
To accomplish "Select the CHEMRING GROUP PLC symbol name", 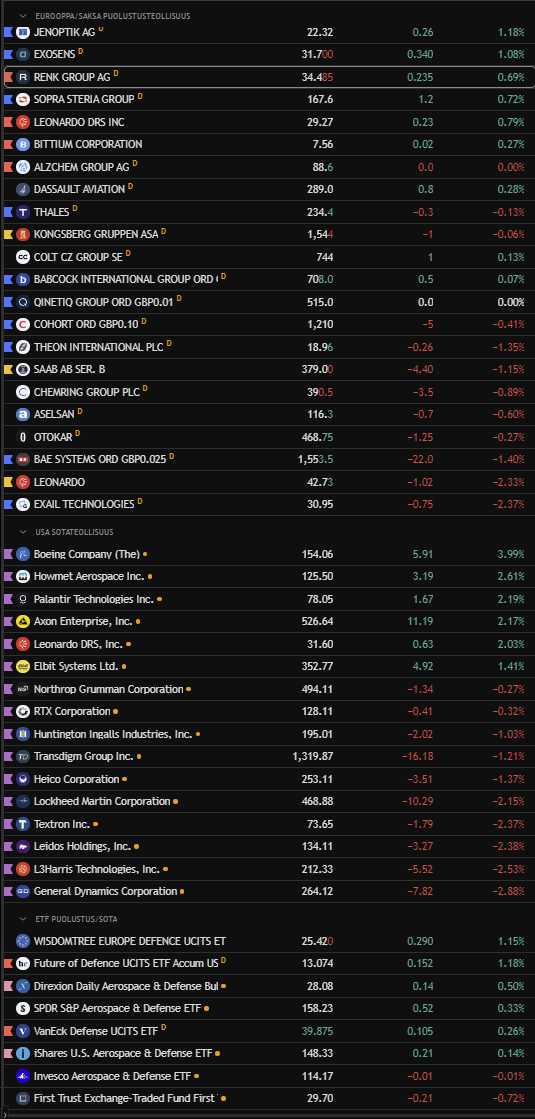I will coord(86,392).
